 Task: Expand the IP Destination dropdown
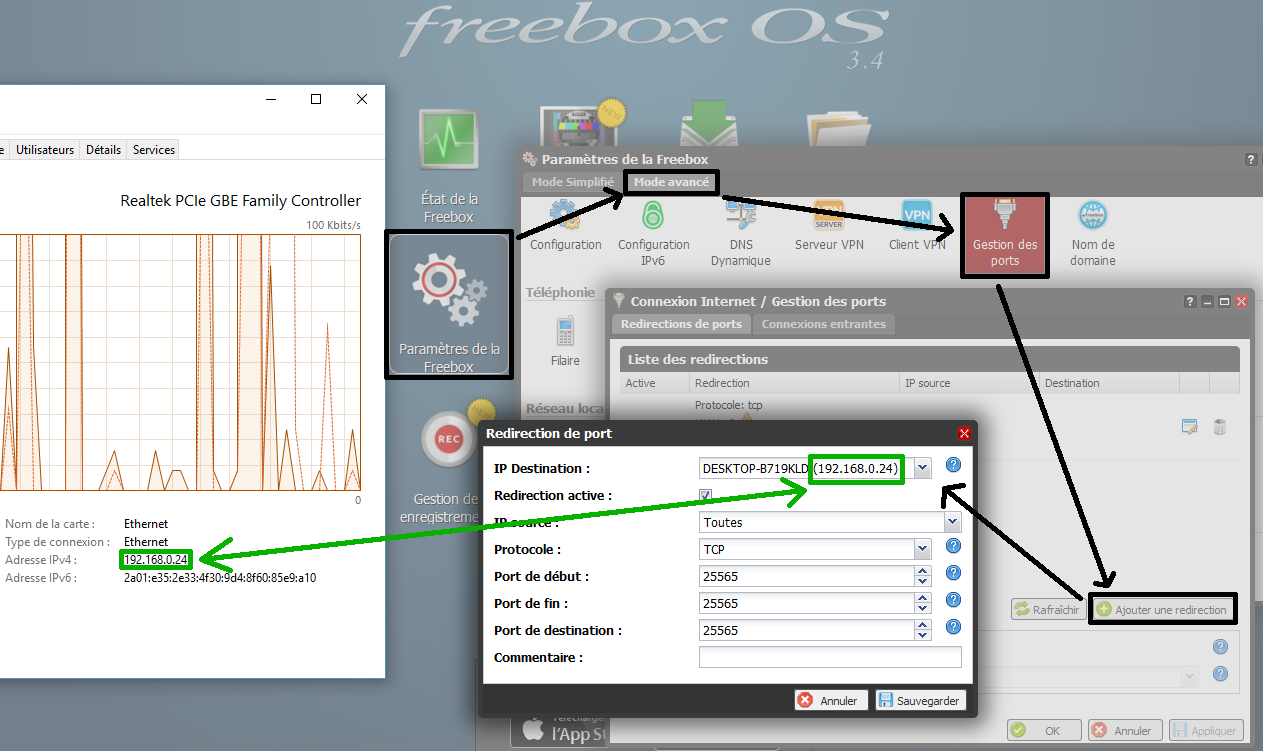coord(923,468)
